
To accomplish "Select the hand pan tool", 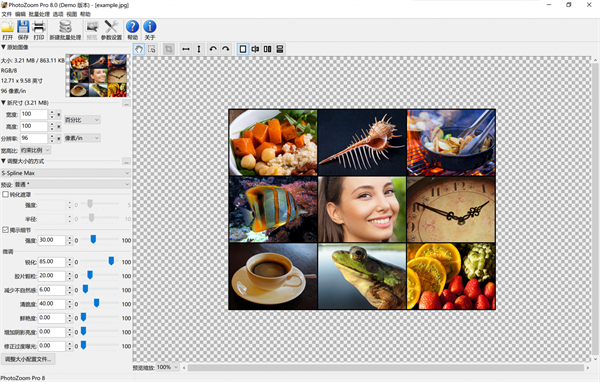I will [x=139, y=49].
